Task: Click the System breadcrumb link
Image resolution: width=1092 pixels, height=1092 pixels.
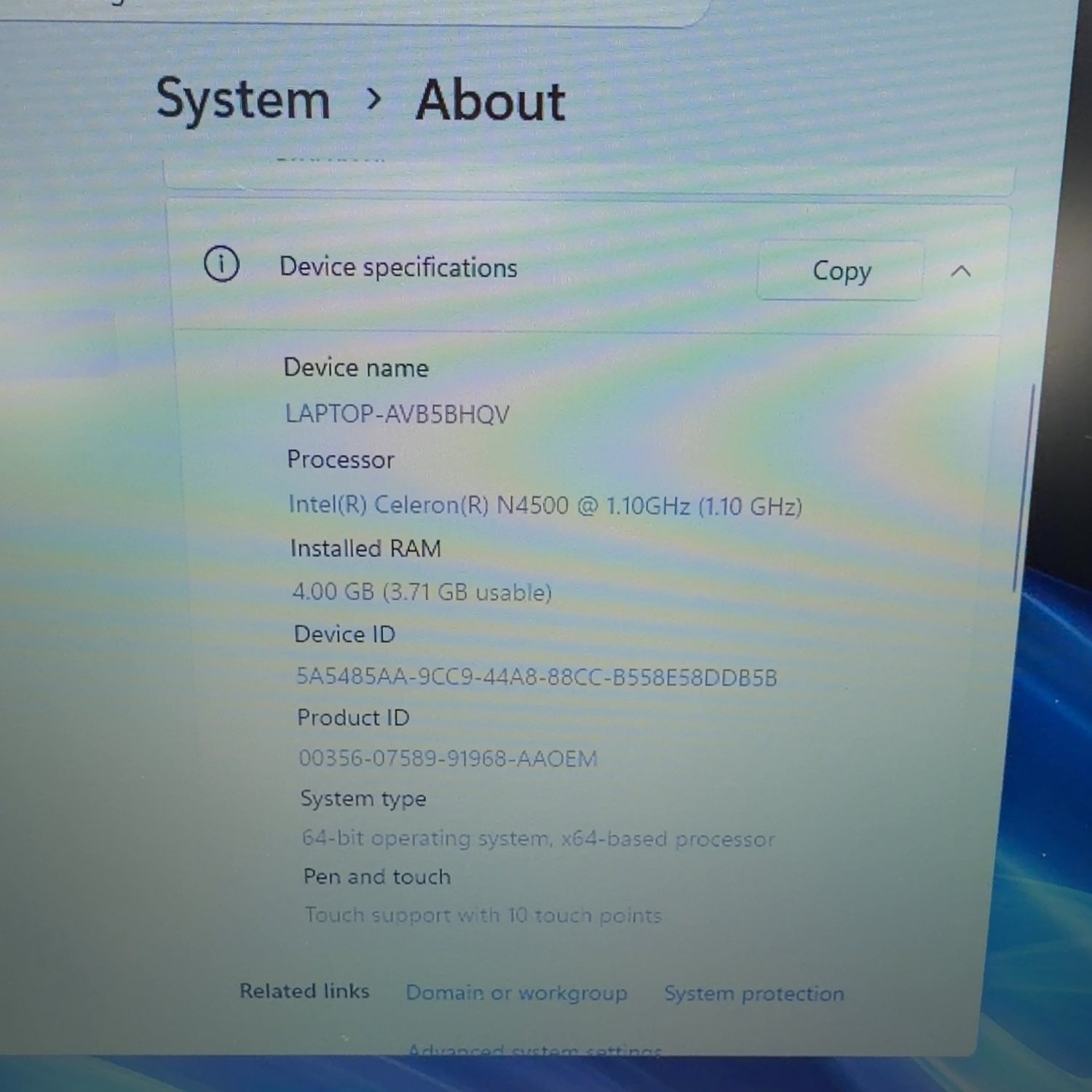Action: pyautogui.click(x=243, y=99)
